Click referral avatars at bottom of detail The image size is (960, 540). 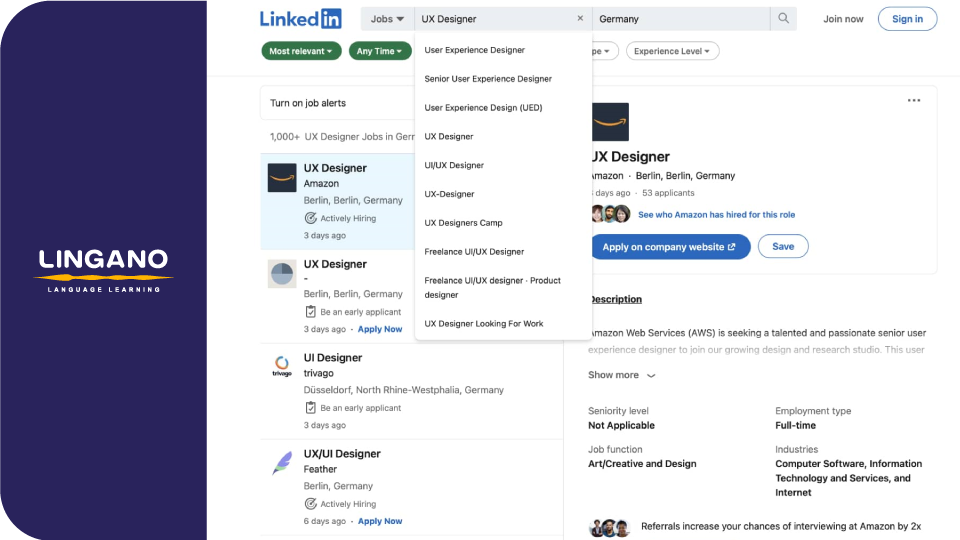click(609, 527)
